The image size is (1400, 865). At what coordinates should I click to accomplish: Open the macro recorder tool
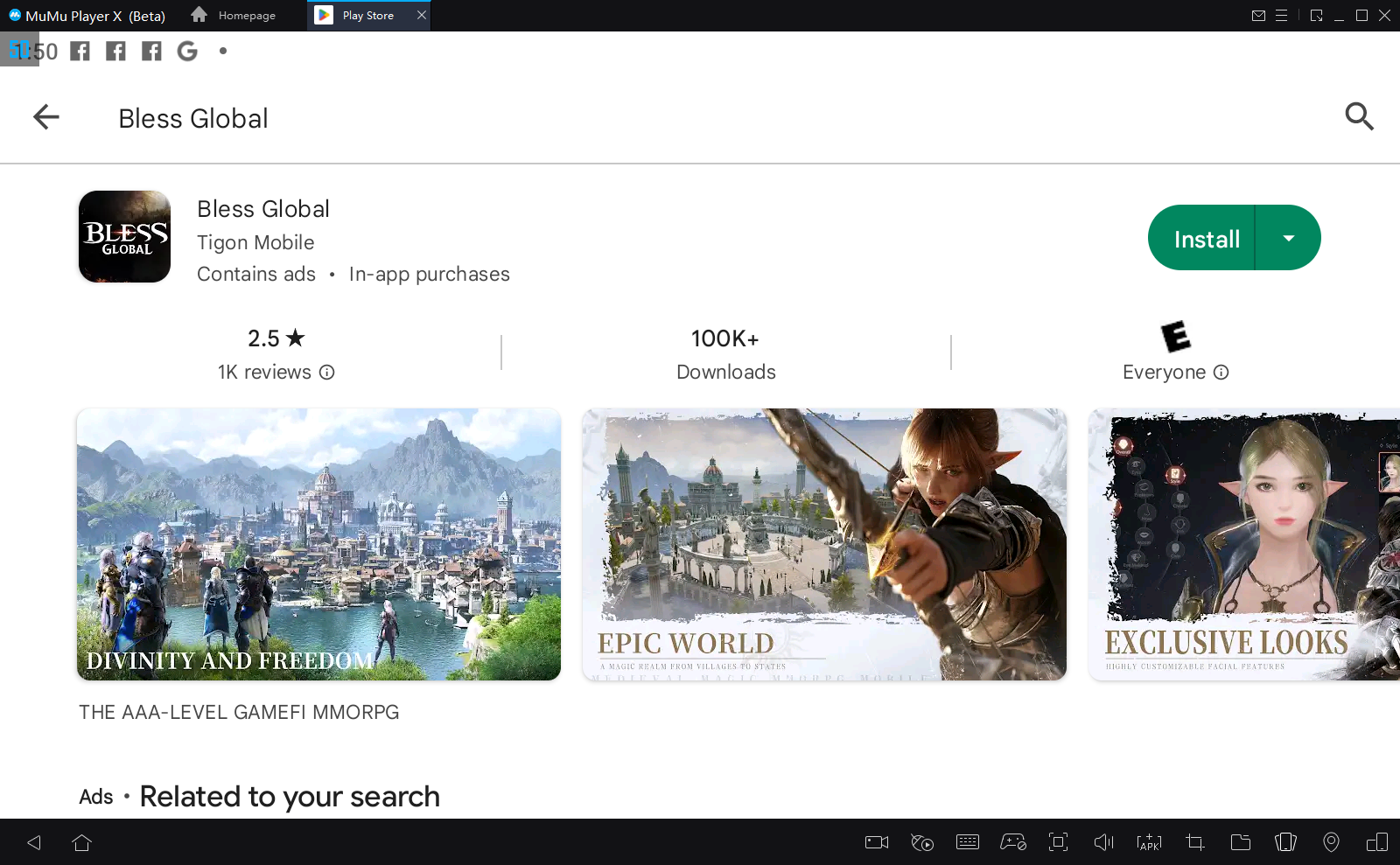point(921,842)
